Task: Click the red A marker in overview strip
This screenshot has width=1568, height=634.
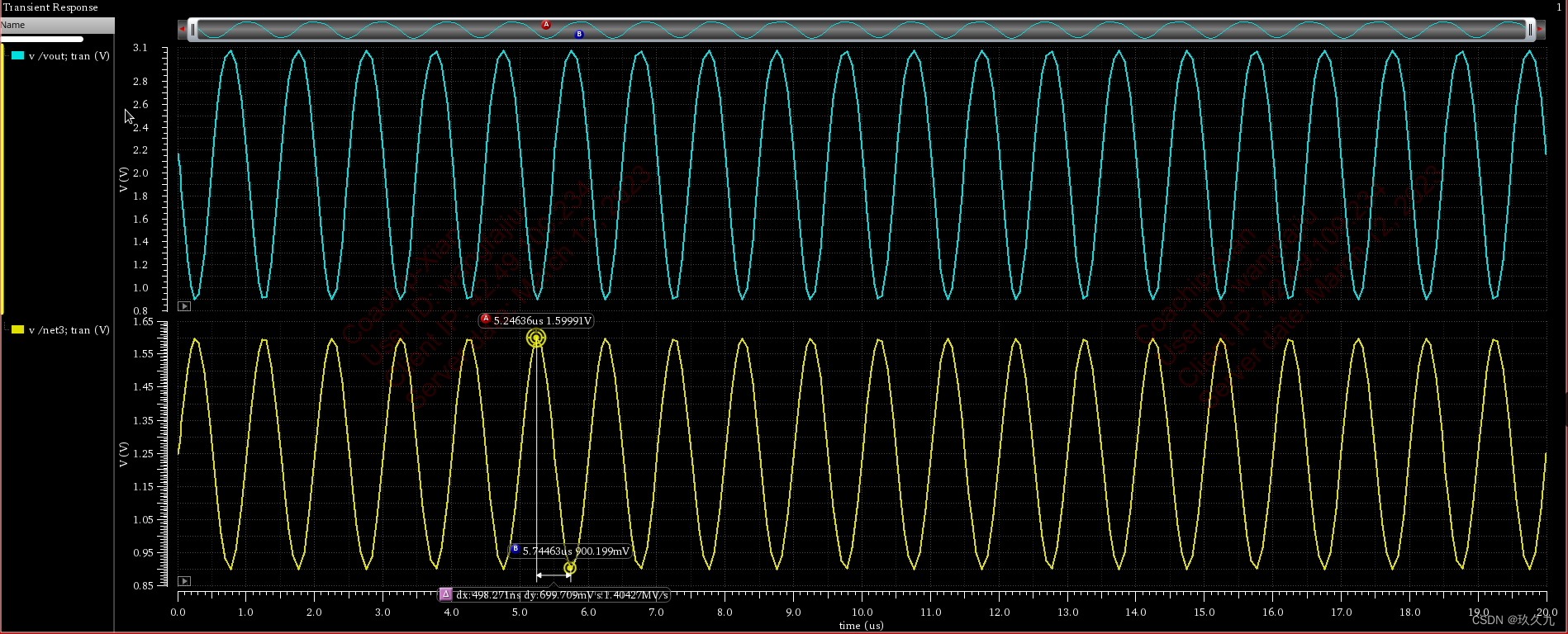Action: pos(546,25)
